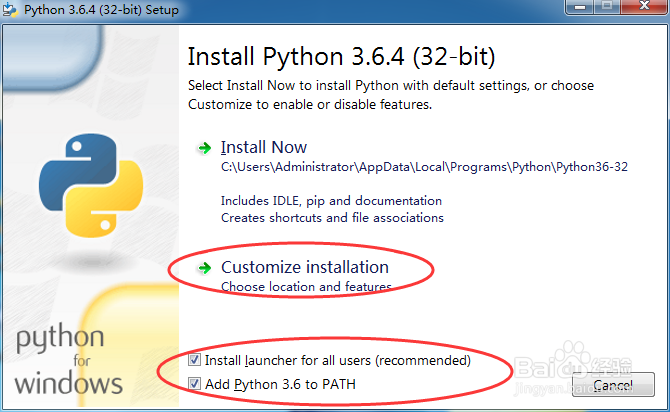
Task: Click the "Includes IDLE, pip and documentation" text
Action: pos(331,201)
